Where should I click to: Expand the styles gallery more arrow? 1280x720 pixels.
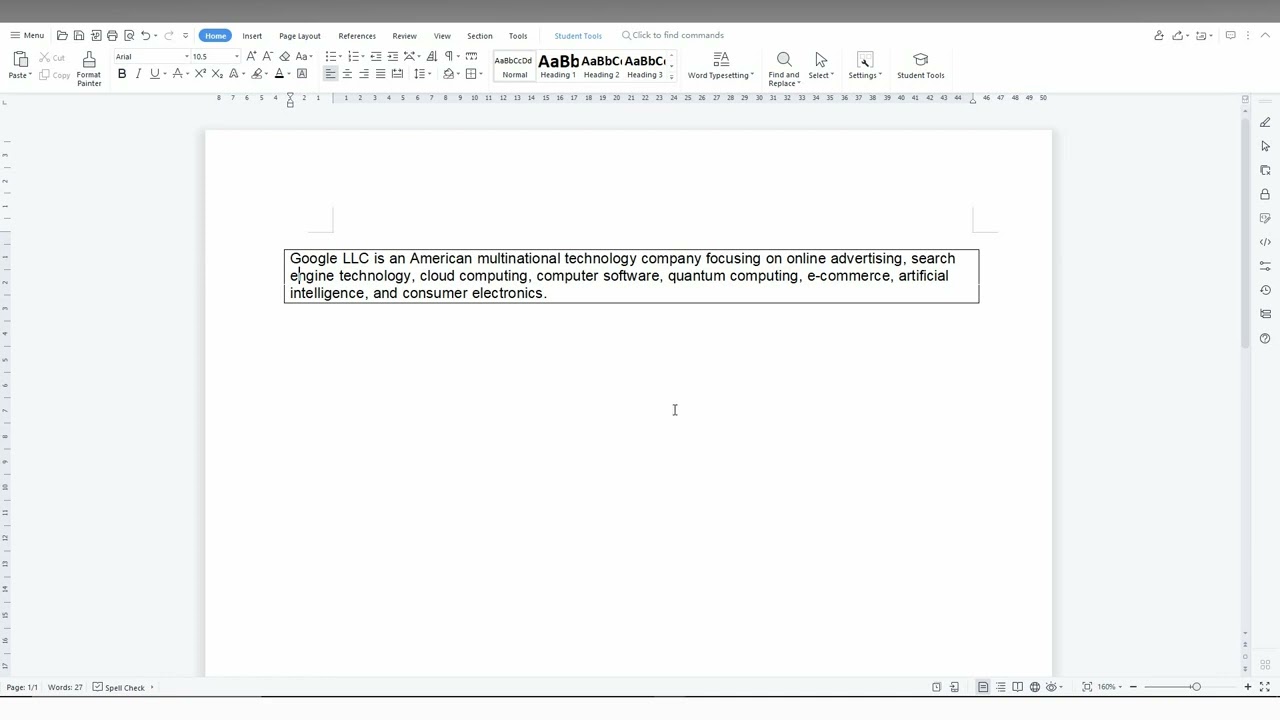(x=672, y=76)
